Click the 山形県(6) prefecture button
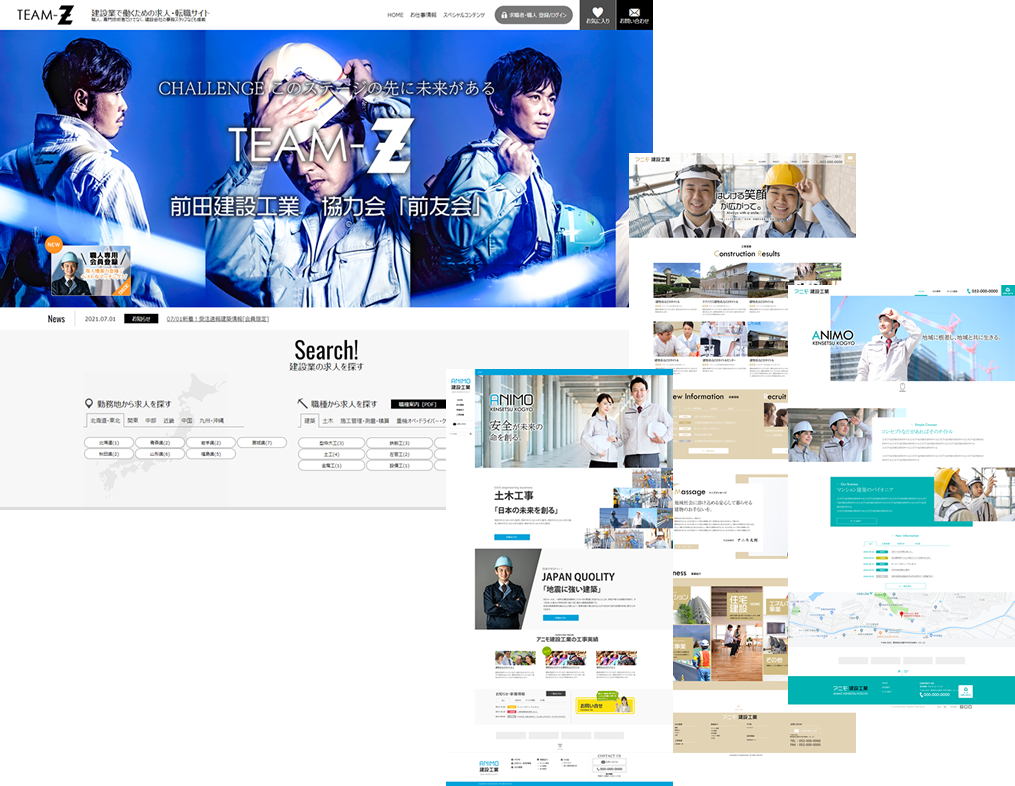This screenshot has width=1015, height=786. click(x=159, y=454)
